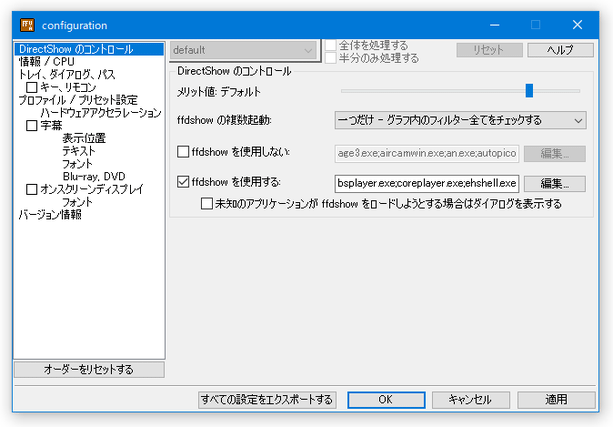This screenshot has height=427, width=613.
Task: Click the 適用 button
Action: [556, 400]
